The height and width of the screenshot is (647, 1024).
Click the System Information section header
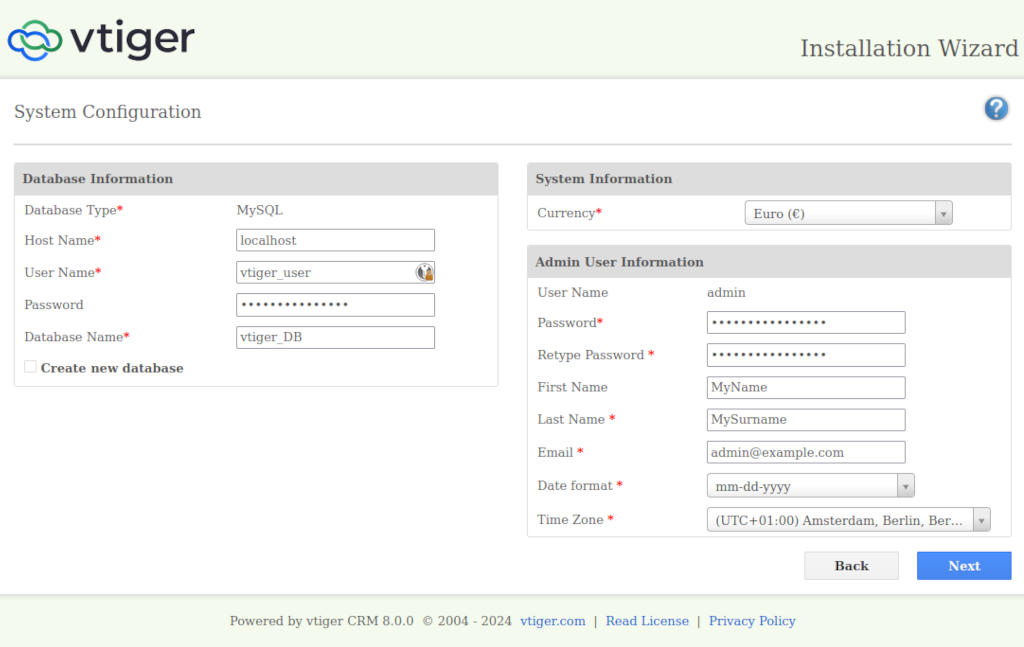(x=769, y=179)
